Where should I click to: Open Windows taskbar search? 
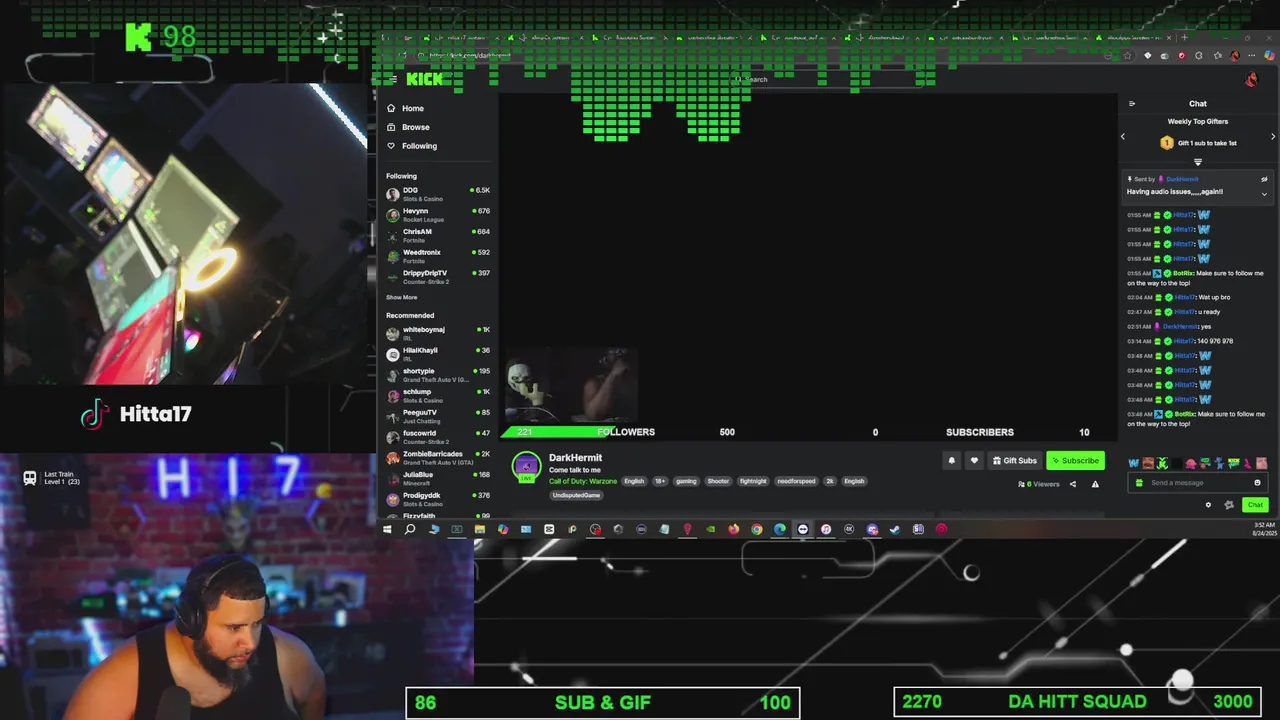click(410, 529)
